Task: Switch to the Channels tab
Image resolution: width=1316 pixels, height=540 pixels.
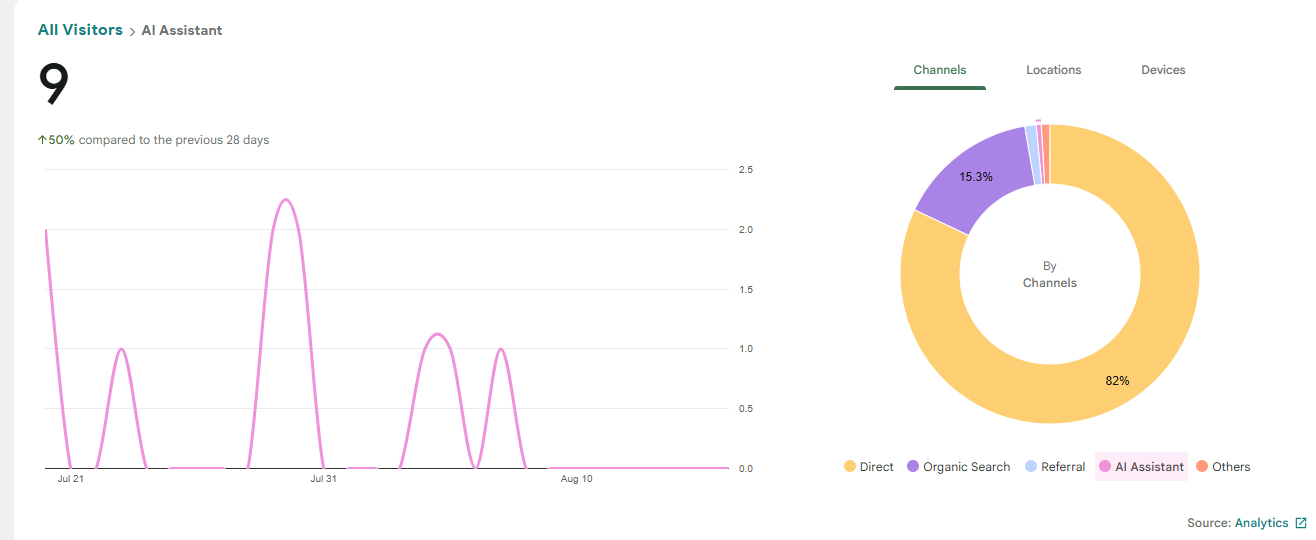Action: [x=940, y=70]
